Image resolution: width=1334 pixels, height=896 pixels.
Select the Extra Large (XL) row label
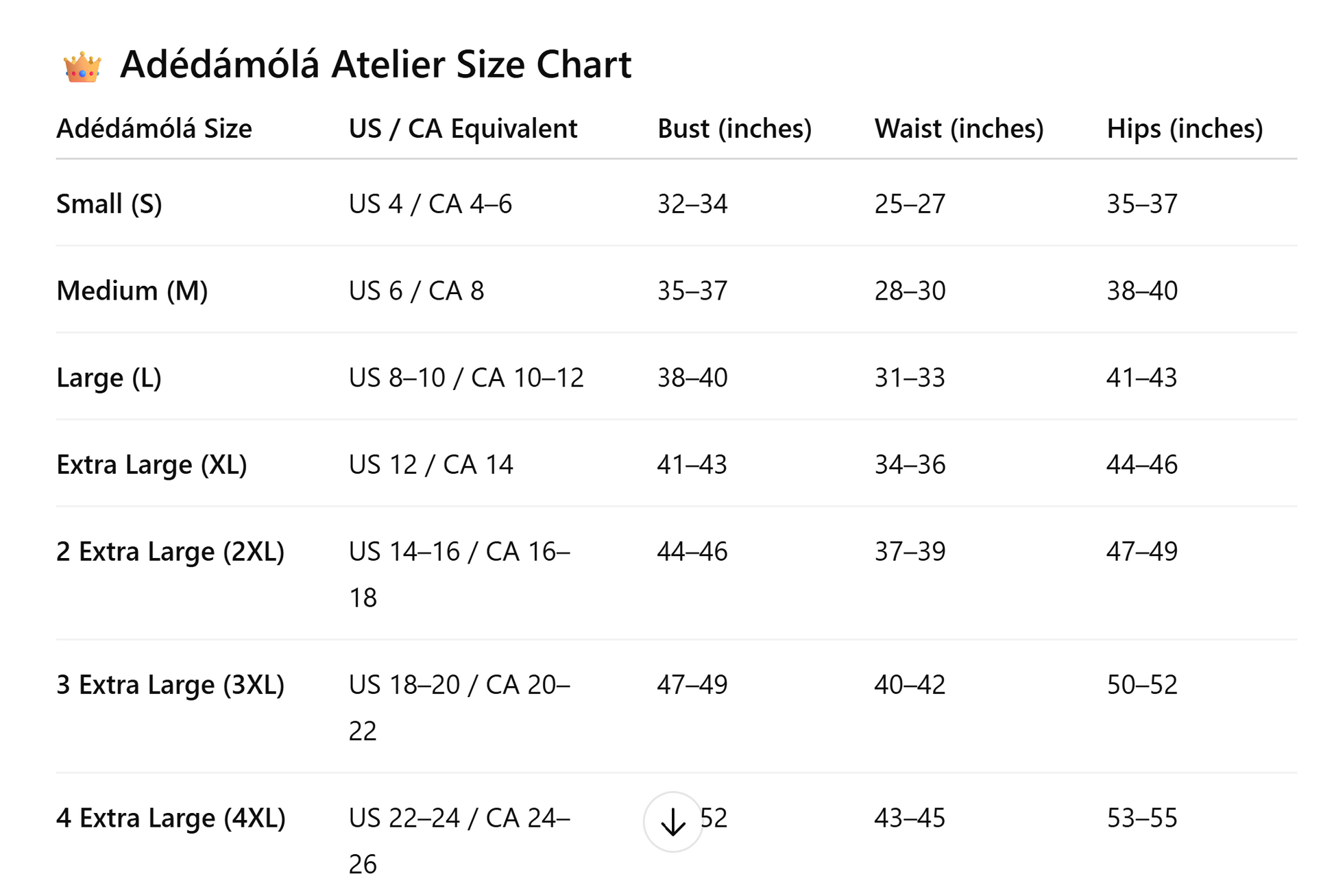coord(151,465)
